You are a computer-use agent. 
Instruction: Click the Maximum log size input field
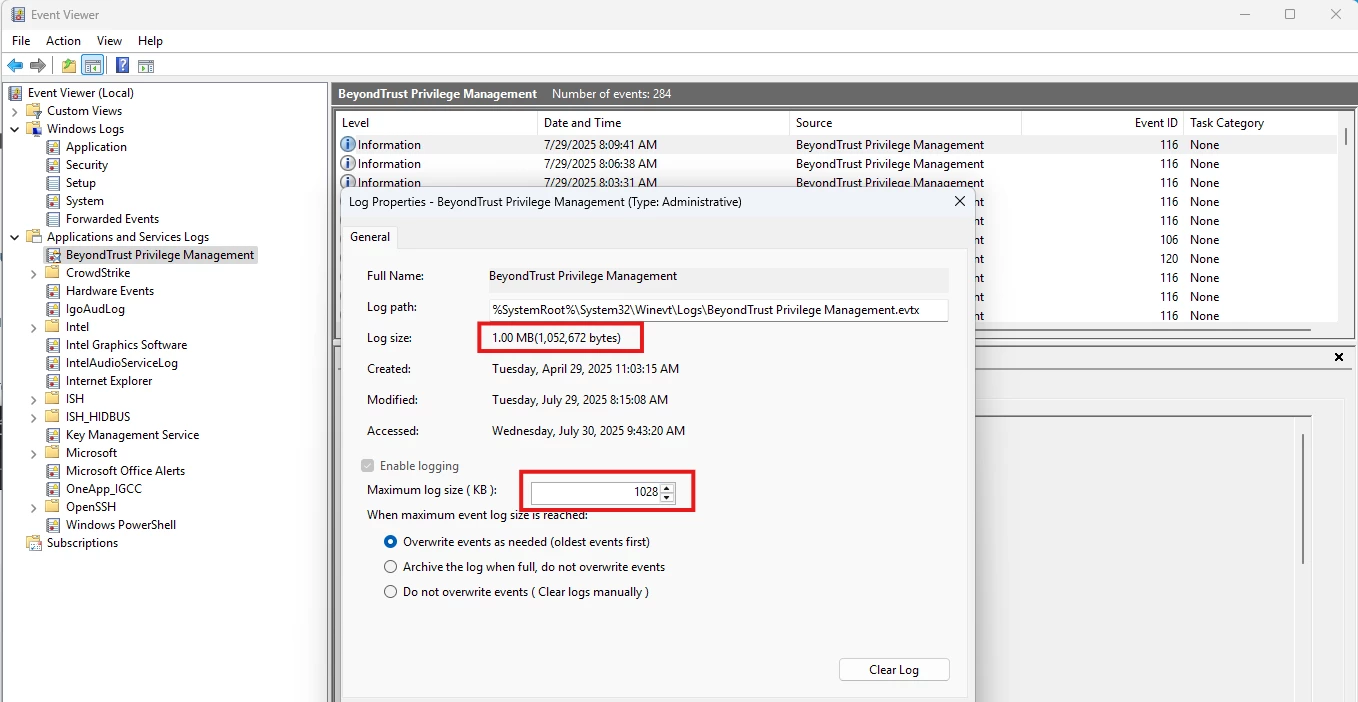595,492
